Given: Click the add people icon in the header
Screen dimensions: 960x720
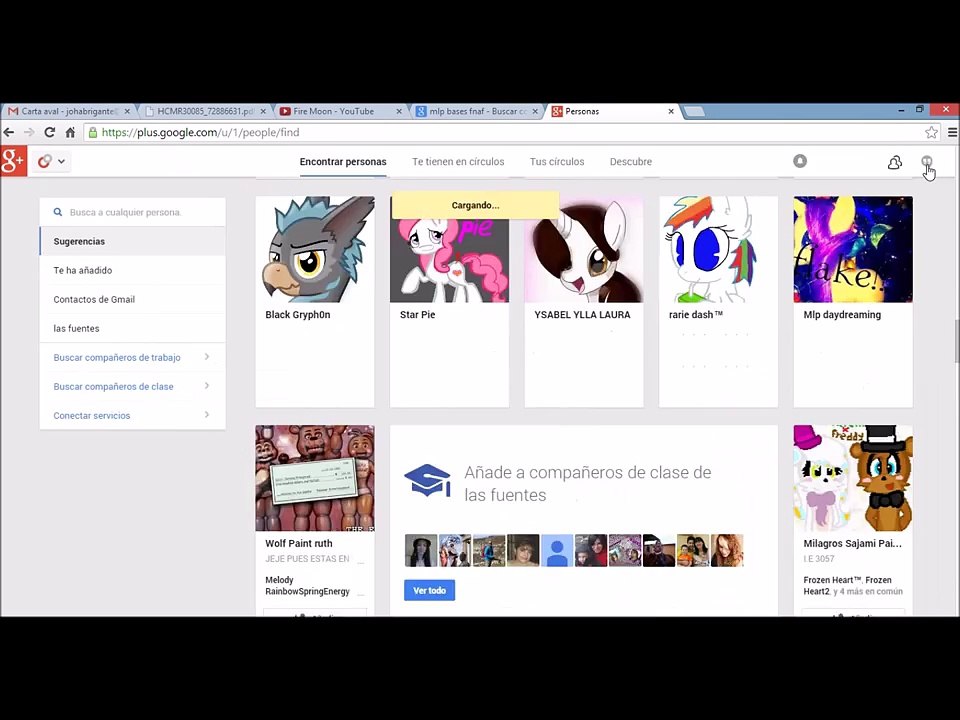Looking at the screenshot, I should [x=894, y=162].
